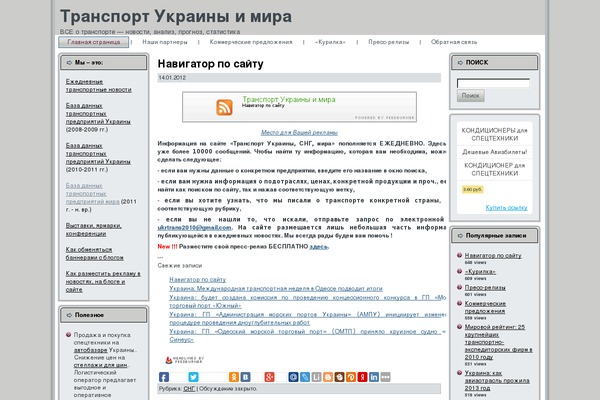Open Выставки, ярмарки, конференции link
600x400 pixels.
(x=94, y=229)
